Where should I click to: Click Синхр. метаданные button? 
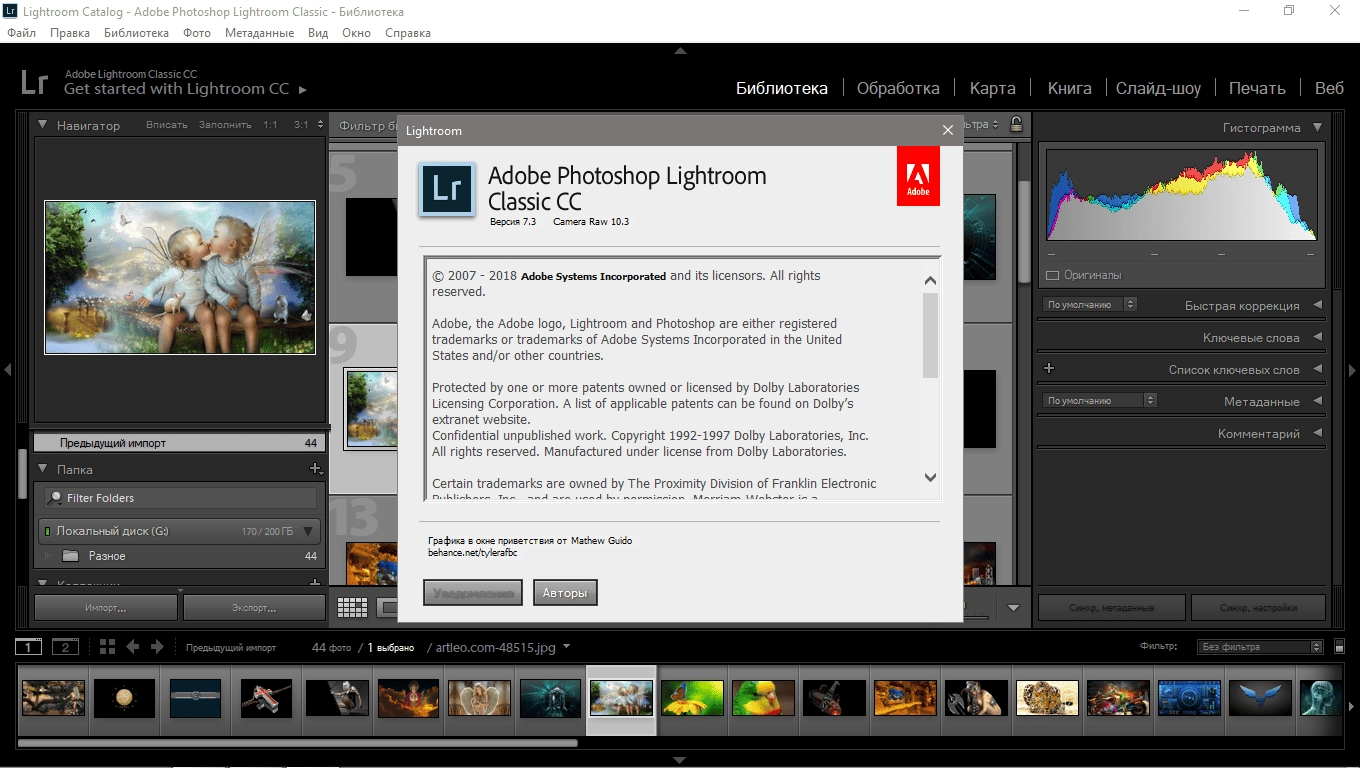tap(1112, 607)
